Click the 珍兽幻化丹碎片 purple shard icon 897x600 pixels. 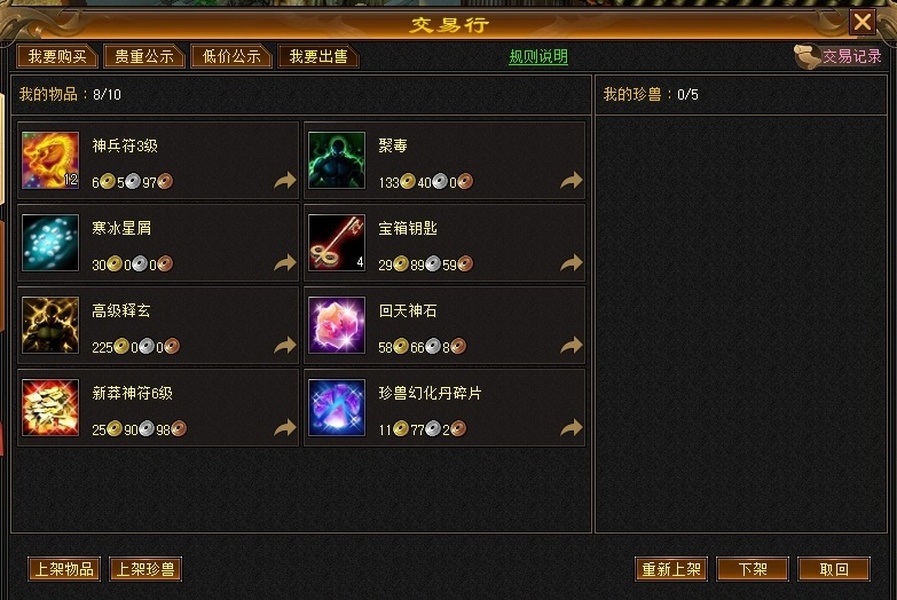coord(336,407)
